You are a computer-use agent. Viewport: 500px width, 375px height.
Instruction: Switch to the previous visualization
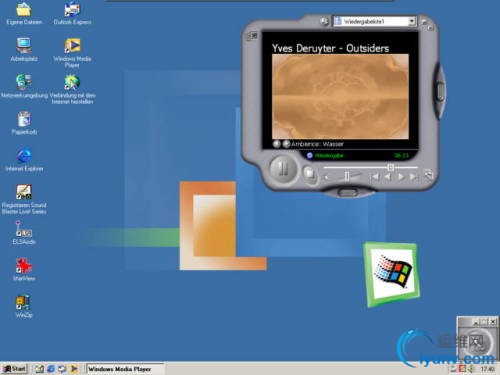click(276, 144)
